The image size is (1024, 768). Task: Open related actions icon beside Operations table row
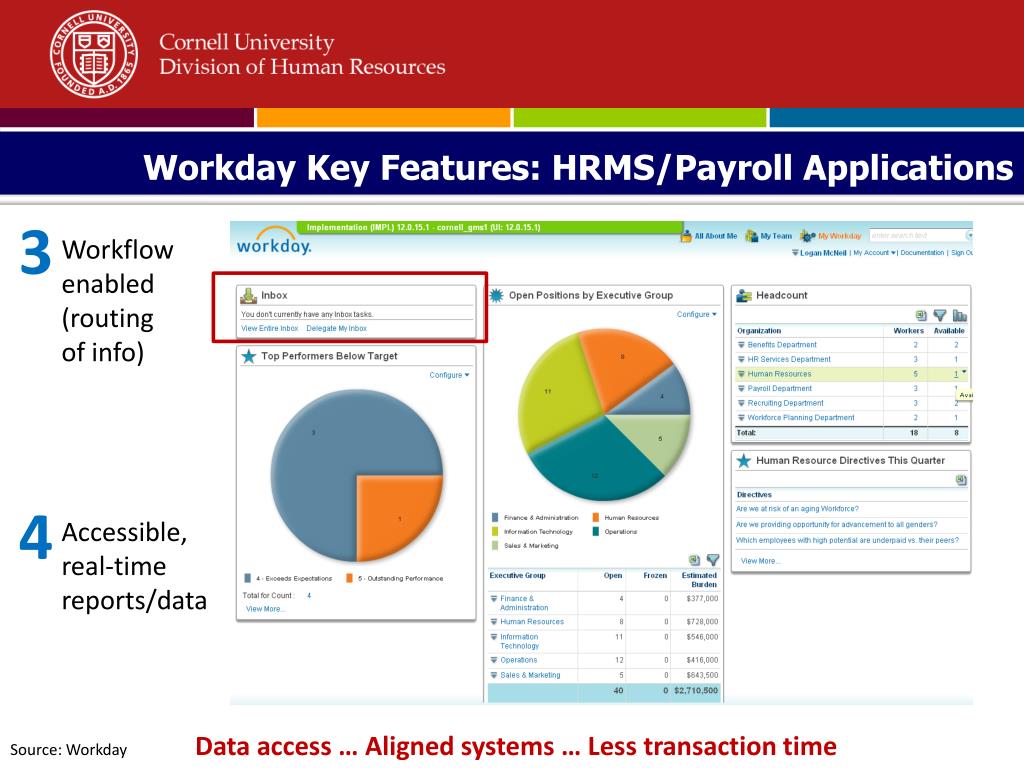[x=494, y=660]
